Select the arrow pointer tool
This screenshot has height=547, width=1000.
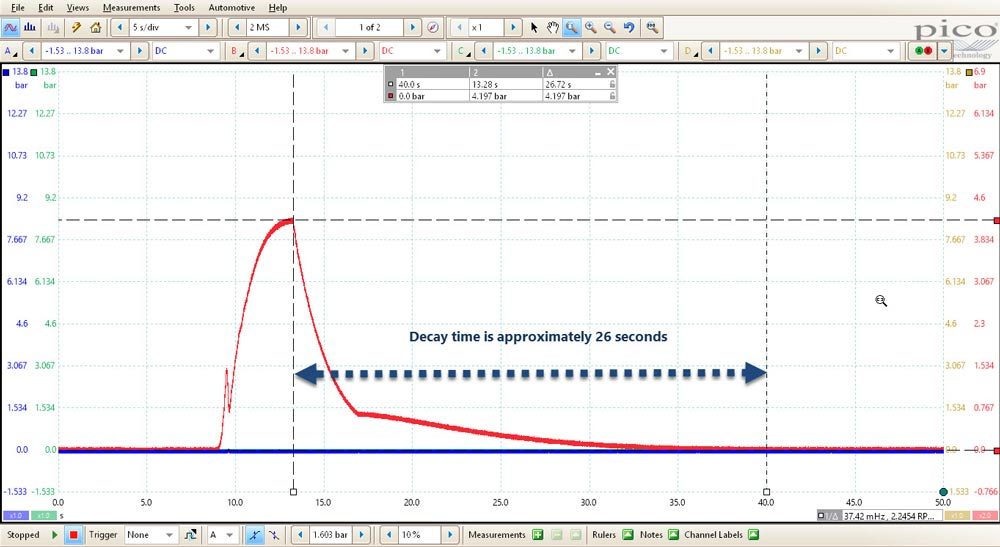click(534, 27)
